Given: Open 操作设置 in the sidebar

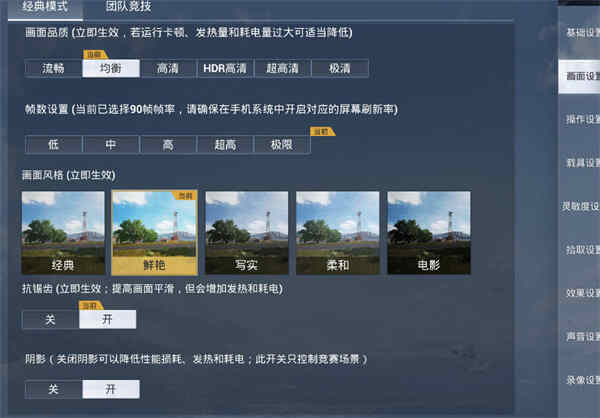Looking at the screenshot, I should coord(579,120).
